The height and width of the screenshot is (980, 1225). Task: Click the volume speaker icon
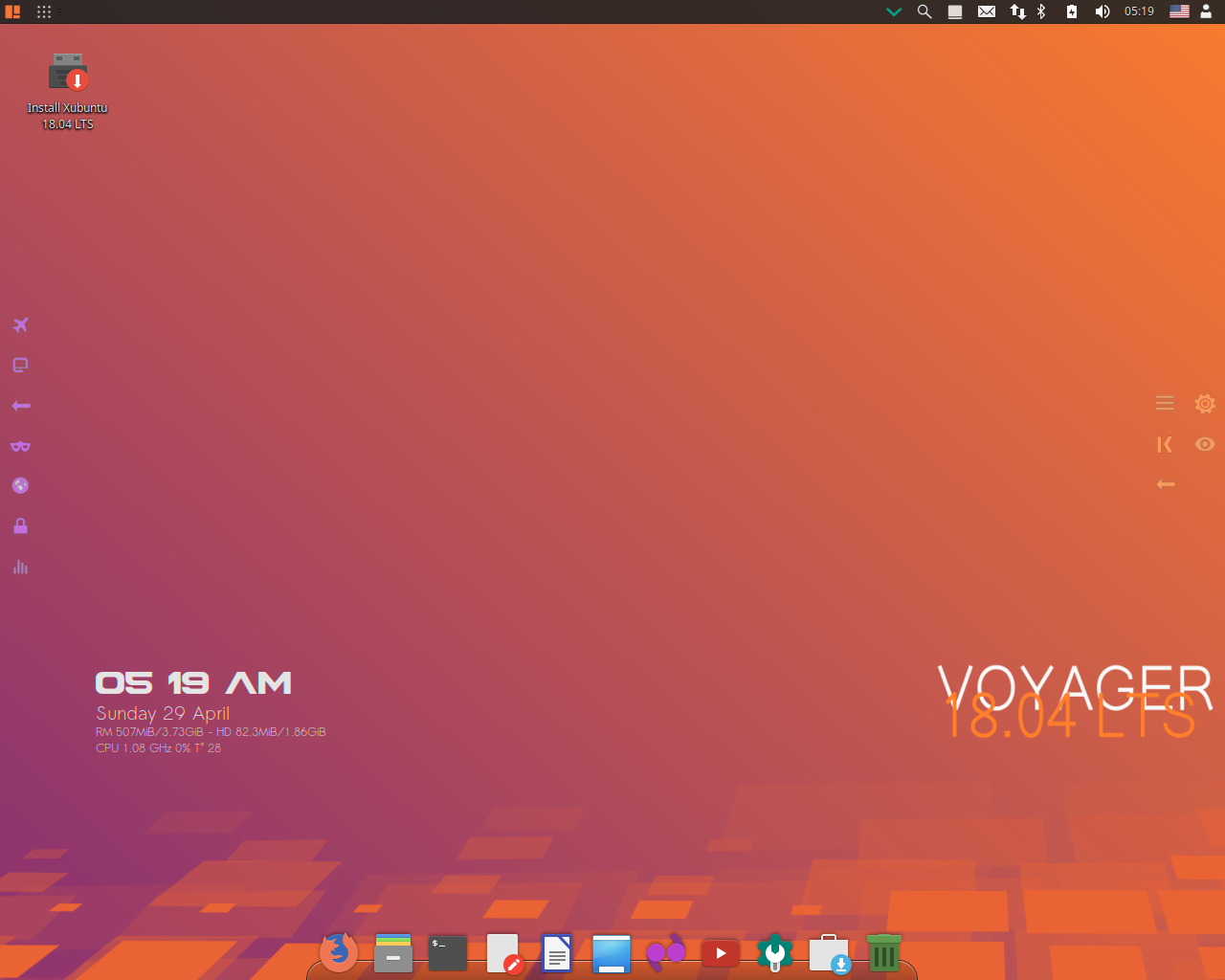[x=1102, y=11]
